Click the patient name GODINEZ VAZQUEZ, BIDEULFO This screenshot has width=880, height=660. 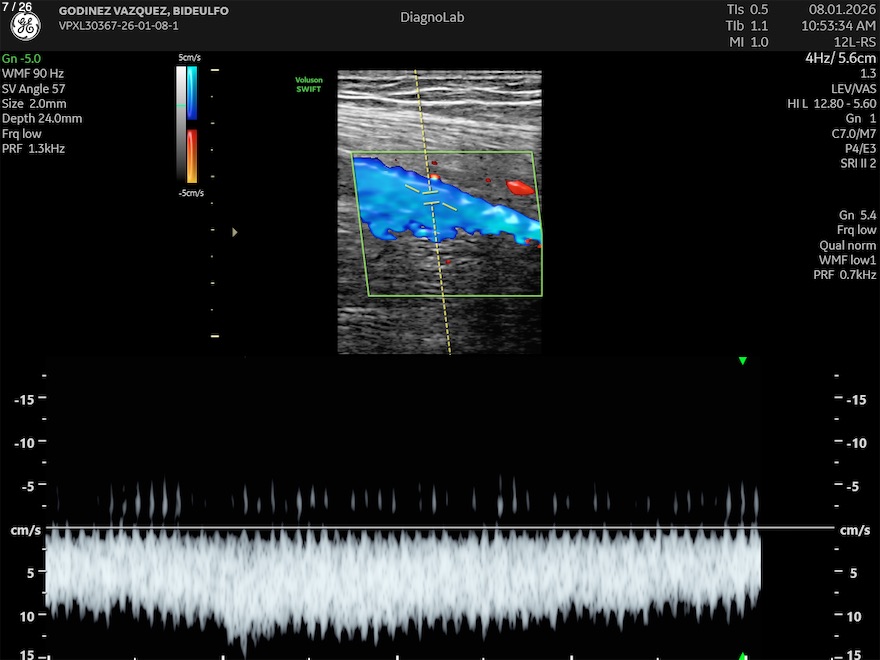(143, 11)
